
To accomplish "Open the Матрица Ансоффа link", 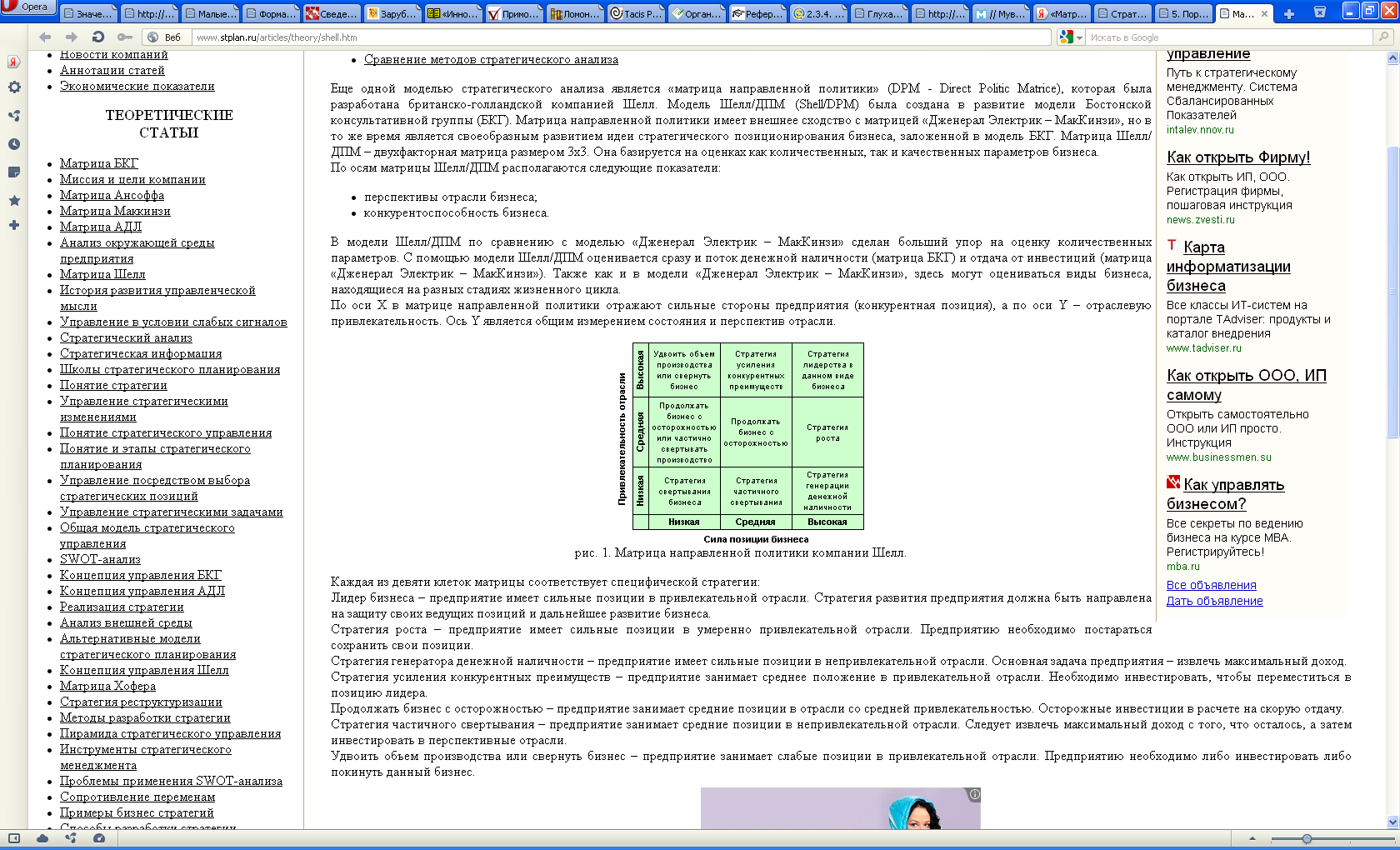I will [112, 195].
